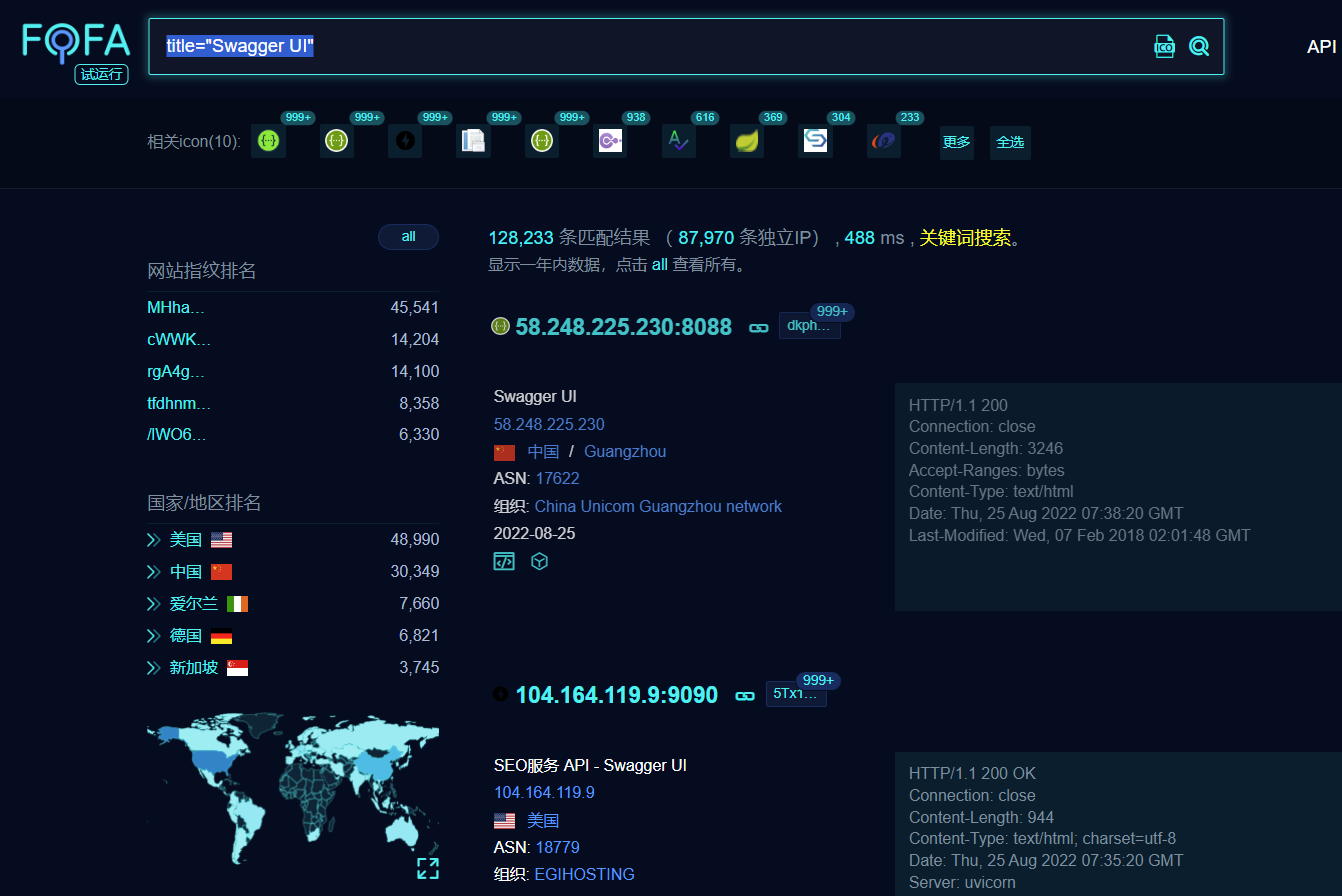The image size is (1342, 896).
Task: Click 更多 to show more icons
Action: click(957, 142)
